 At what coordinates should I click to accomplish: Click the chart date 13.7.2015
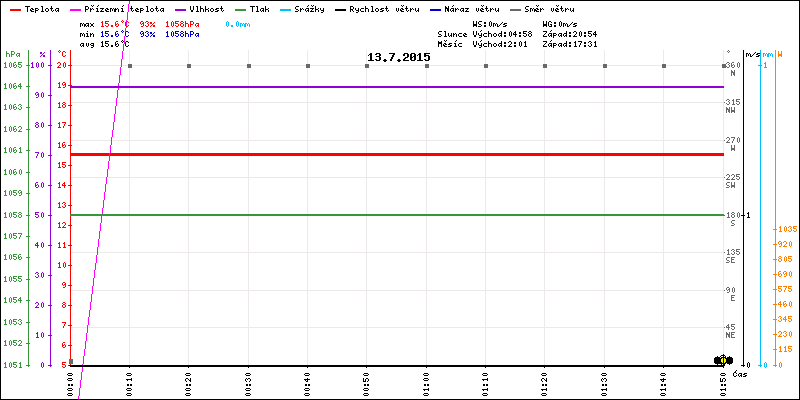398,57
